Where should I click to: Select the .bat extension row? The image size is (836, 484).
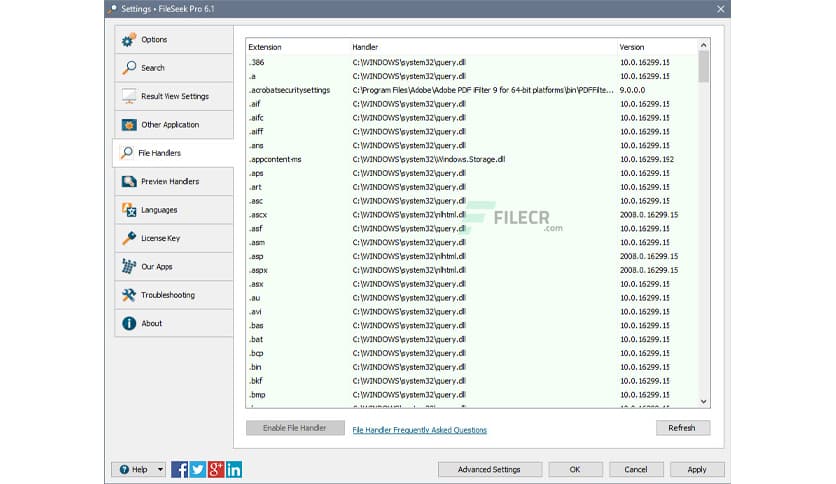coord(472,340)
